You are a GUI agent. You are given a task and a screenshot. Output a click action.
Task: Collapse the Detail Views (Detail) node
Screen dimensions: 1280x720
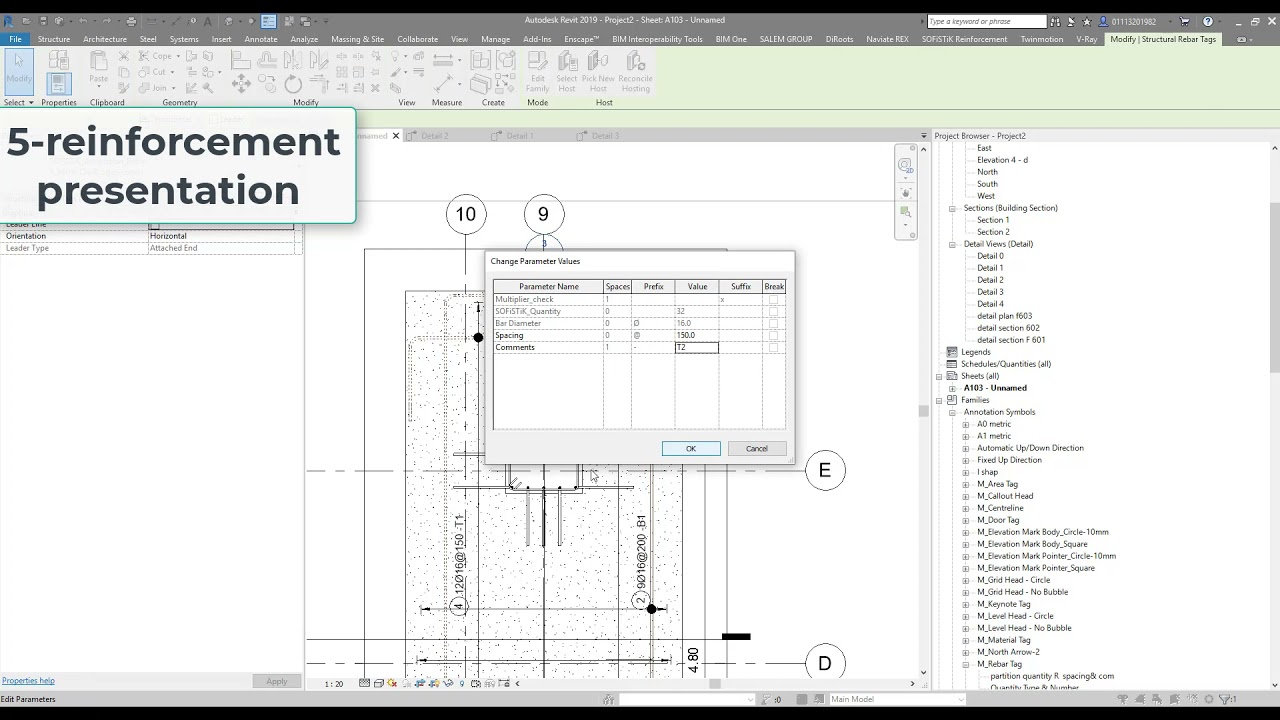click(952, 244)
